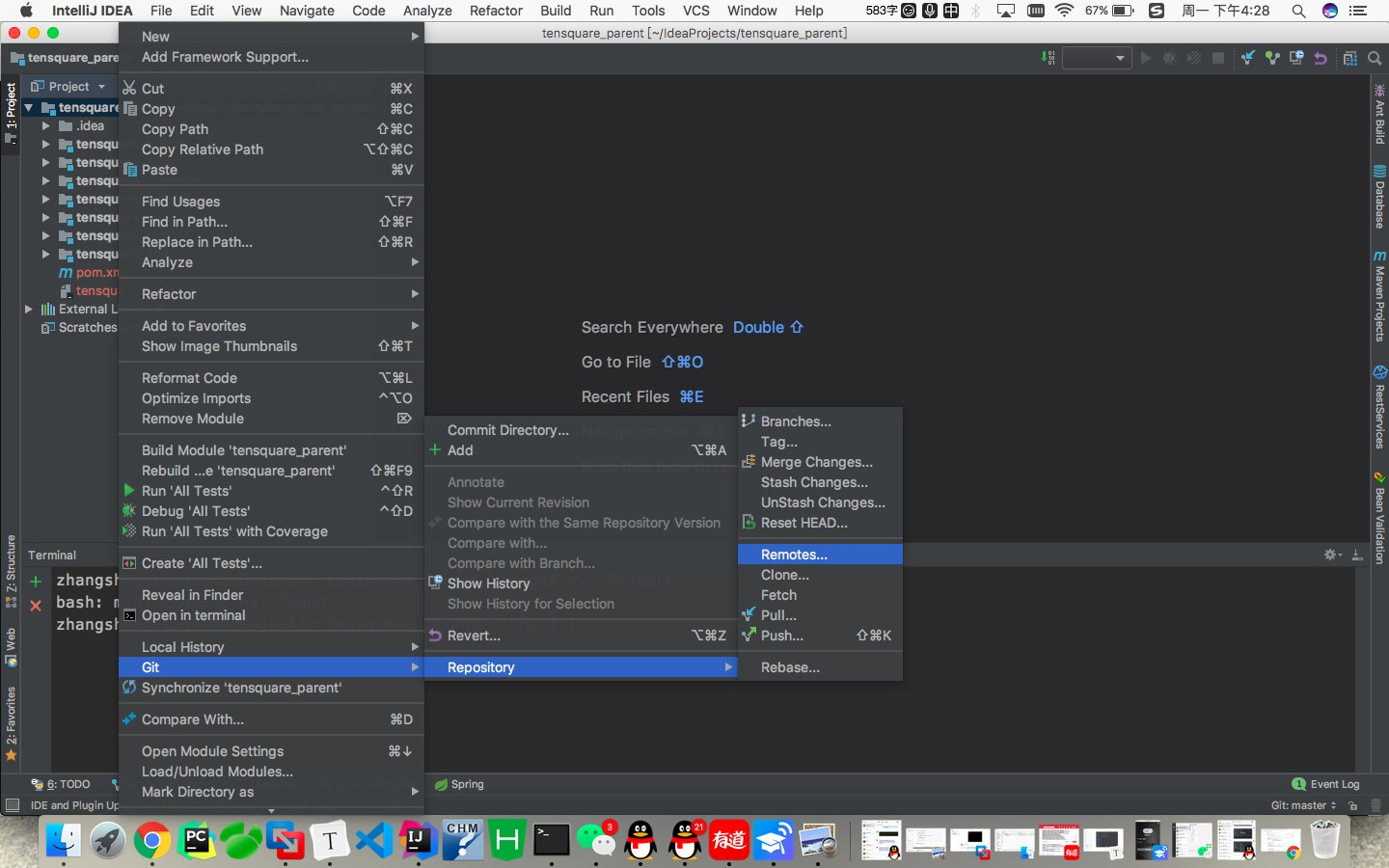Open the Web tool window tab
The image size is (1389, 868).
[x=11, y=647]
